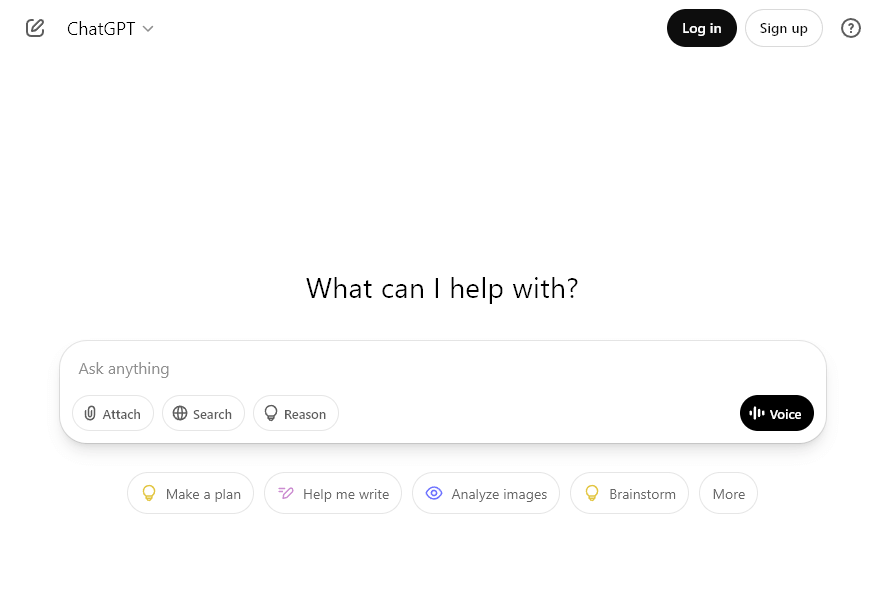Screen dimensions: 885x593
Task: Activate Reason mode
Action: click(295, 413)
